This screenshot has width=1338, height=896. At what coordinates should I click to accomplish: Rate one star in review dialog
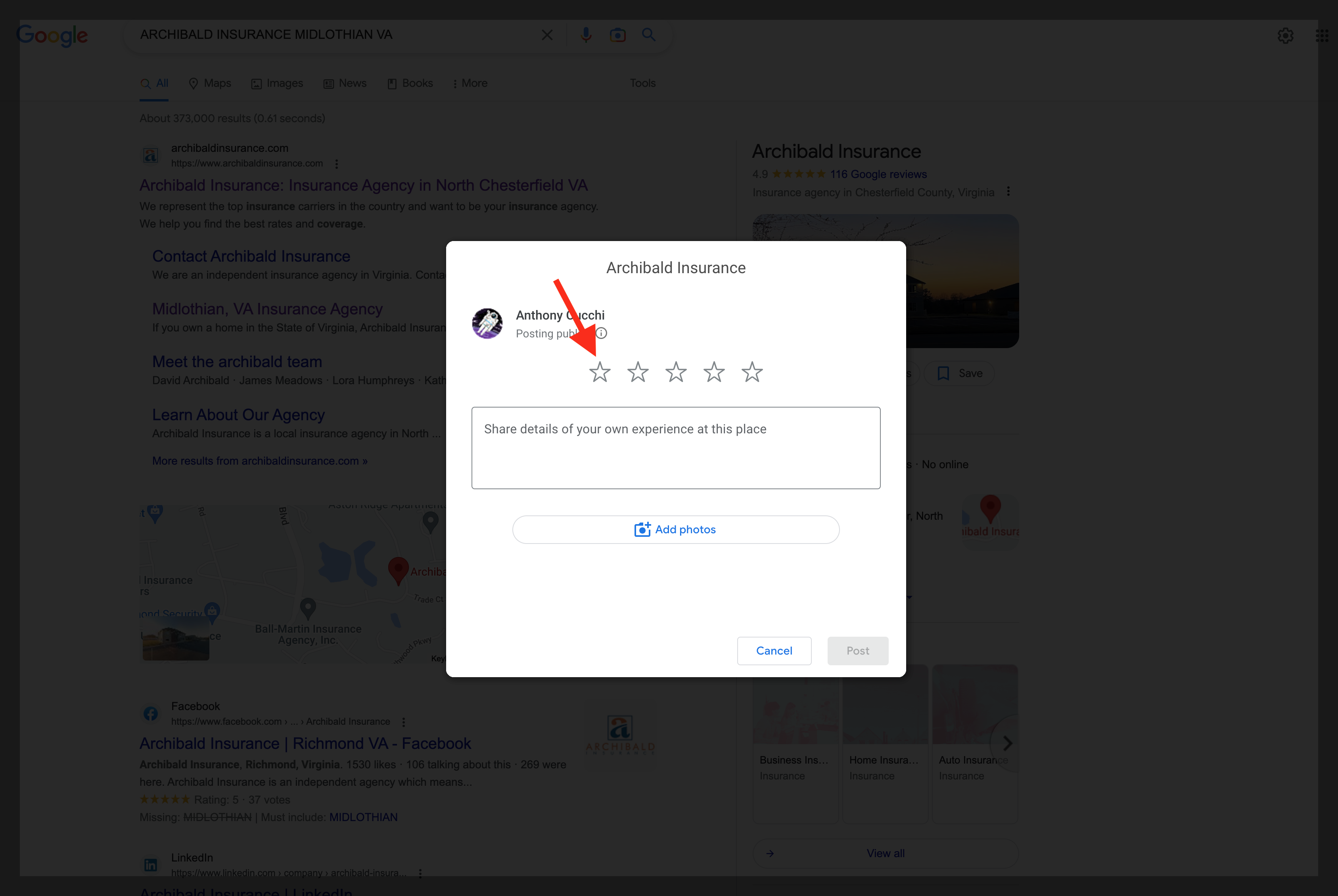(600, 372)
